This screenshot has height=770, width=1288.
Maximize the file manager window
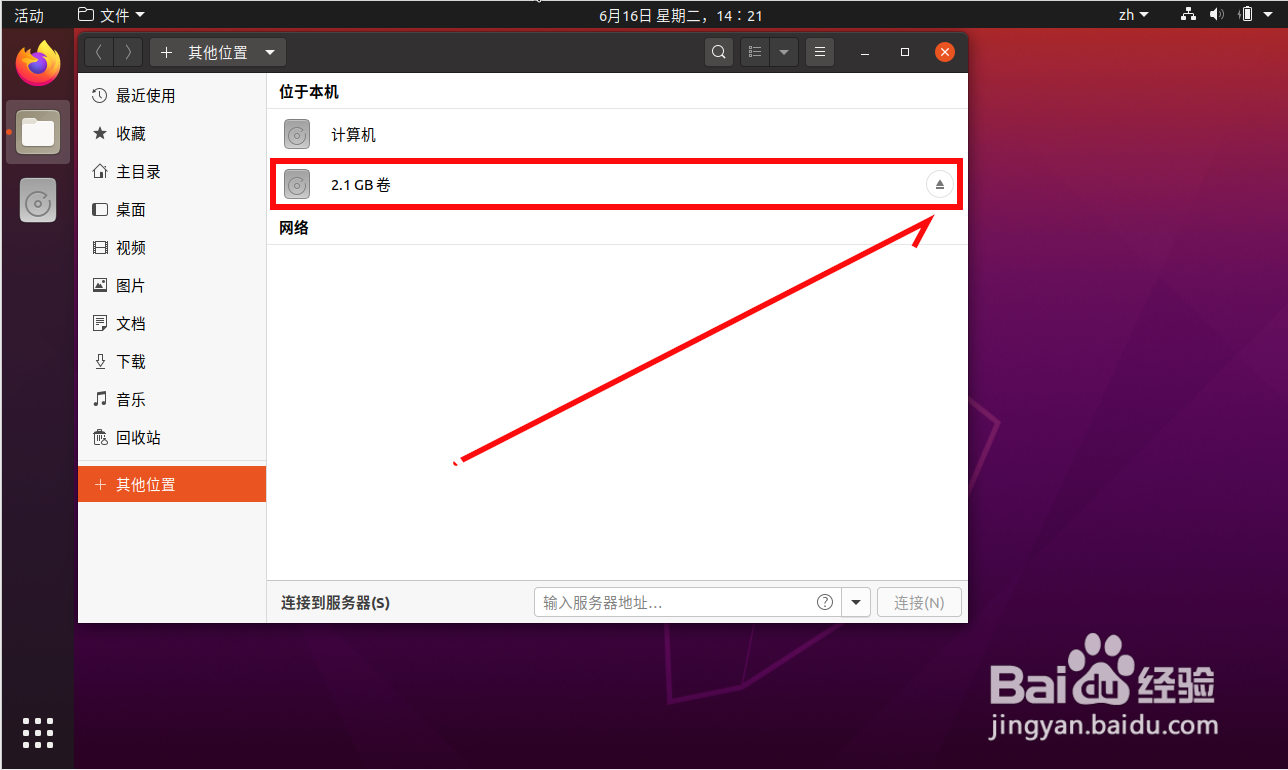(905, 52)
